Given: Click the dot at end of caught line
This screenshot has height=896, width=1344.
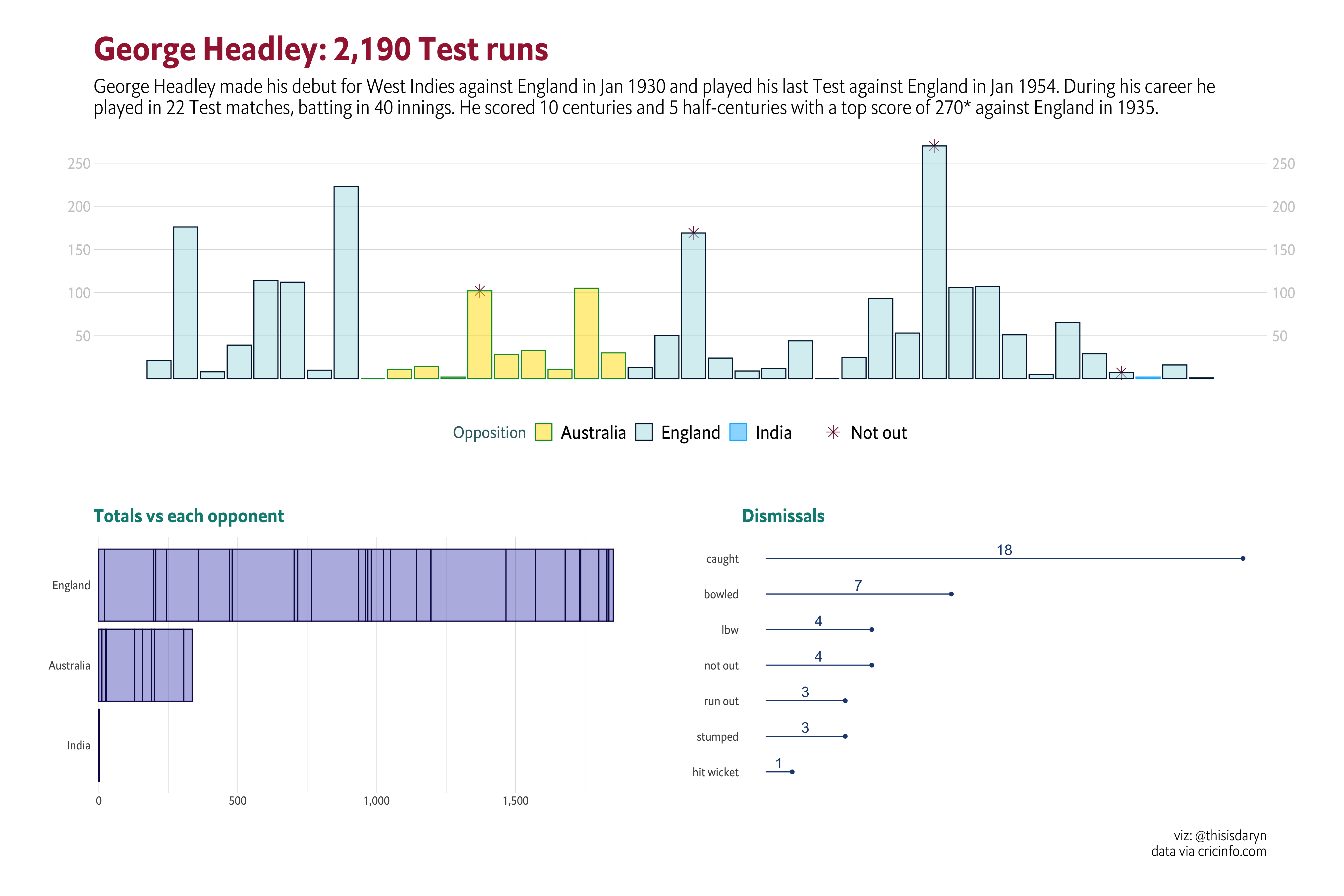Looking at the screenshot, I should [x=1243, y=558].
